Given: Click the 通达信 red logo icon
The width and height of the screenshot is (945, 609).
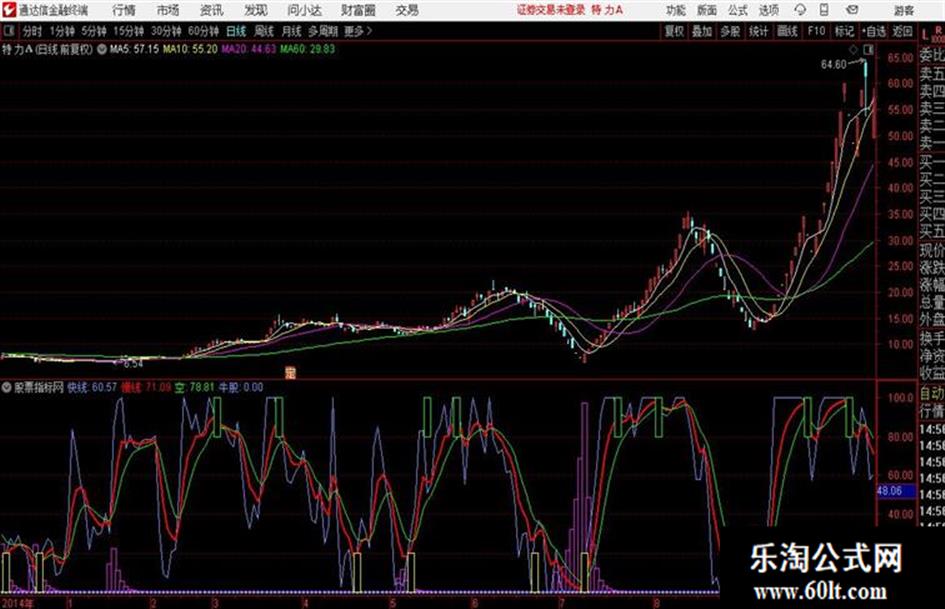Looking at the screenshot, I should 9,10.
